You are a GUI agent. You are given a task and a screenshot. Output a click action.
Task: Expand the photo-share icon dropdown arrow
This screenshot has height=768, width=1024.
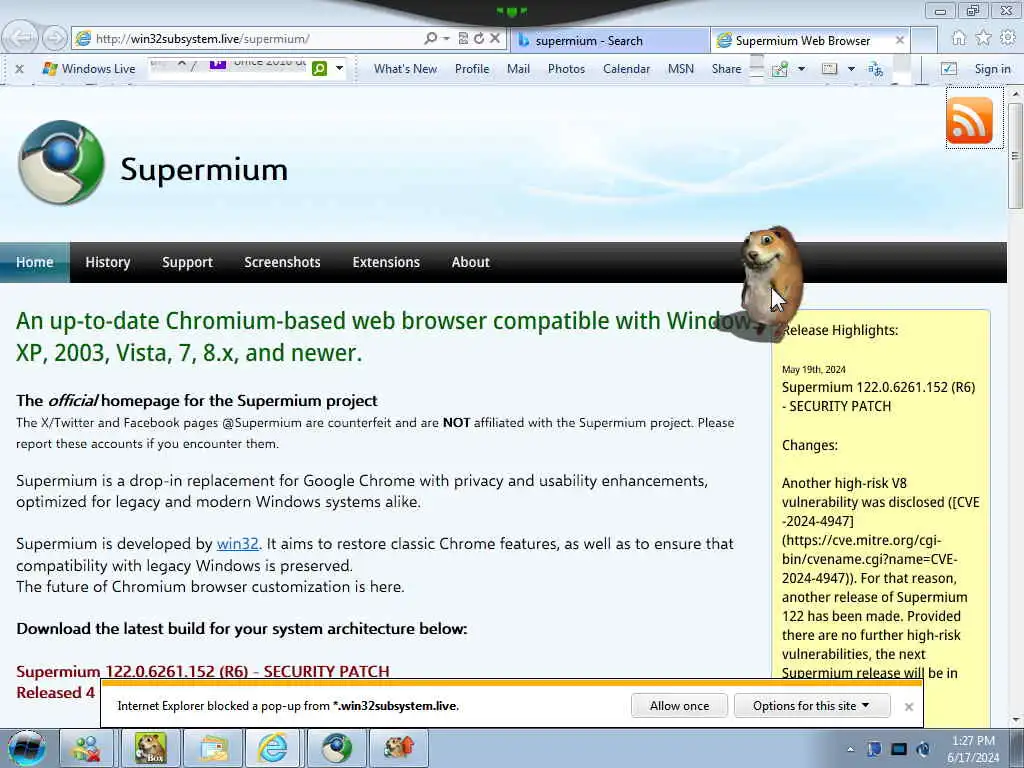coord(801,69)
